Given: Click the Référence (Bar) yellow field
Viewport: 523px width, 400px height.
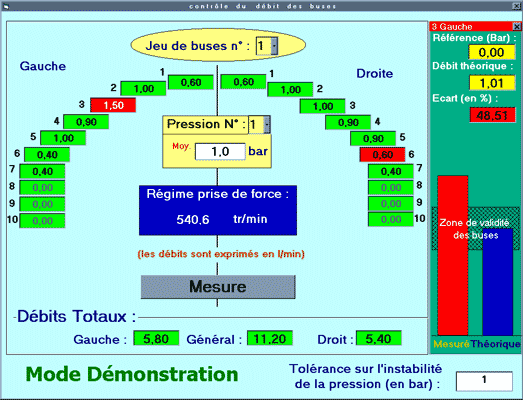Looking at the screenshot, I should tap(492, 52).
